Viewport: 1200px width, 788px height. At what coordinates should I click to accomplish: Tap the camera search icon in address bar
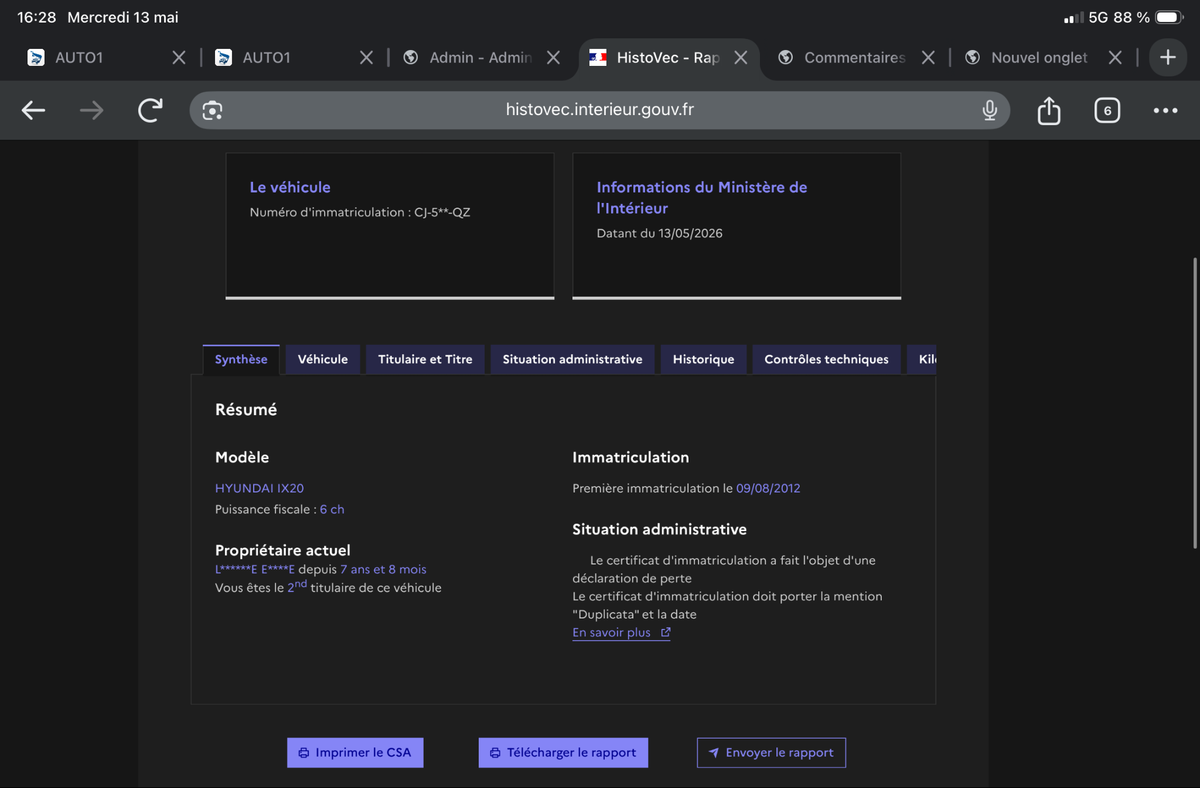click(212, 110)
